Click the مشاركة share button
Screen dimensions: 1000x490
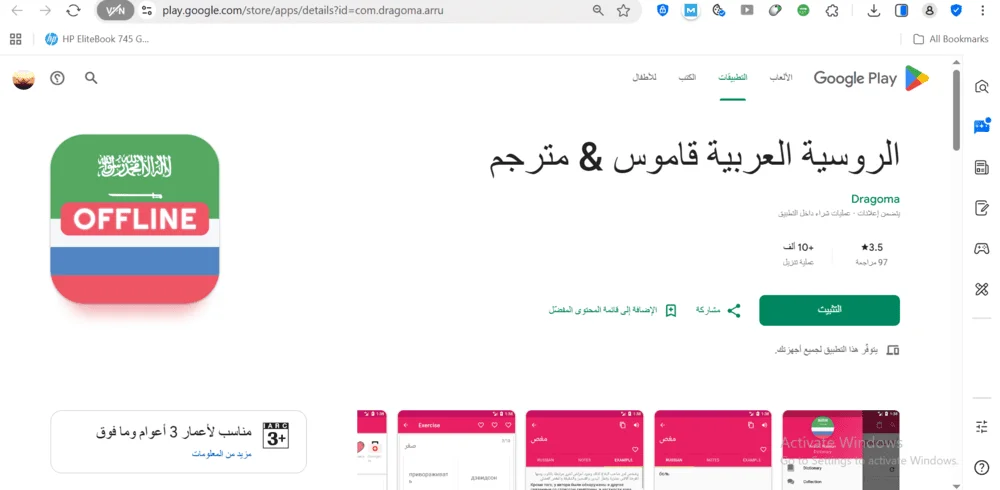pyautogui.click(x=718, y=311)
